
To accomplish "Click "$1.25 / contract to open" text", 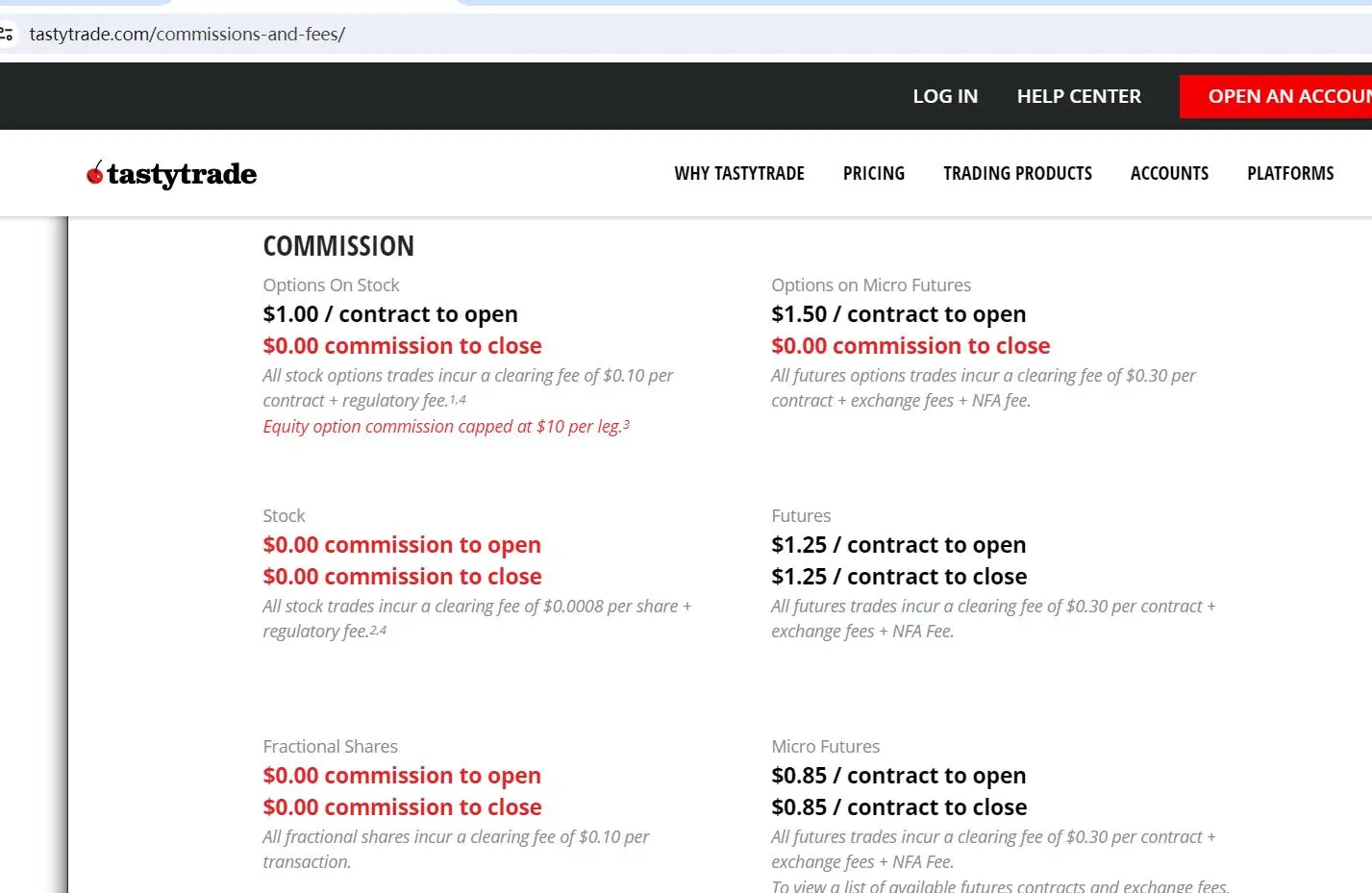I will tap(899, 545).
